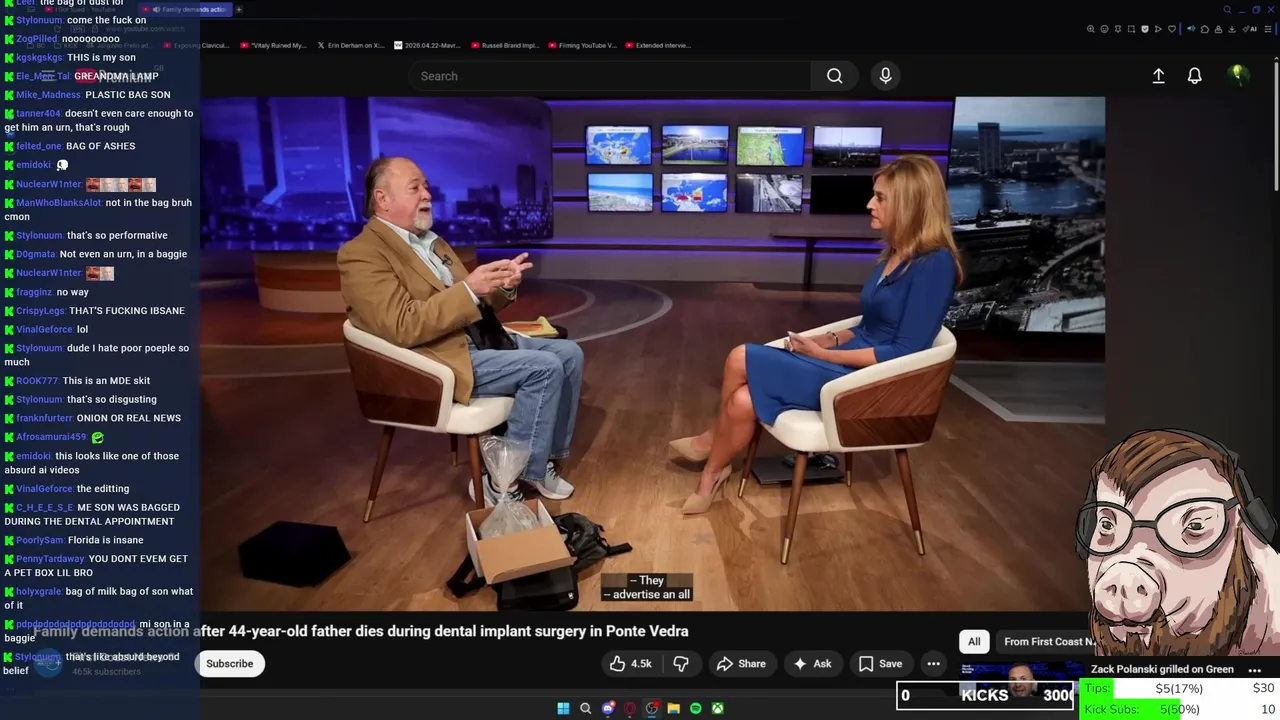Open the YouTube upload/create icon
Screen dimensions: 1280x720
[1158, 76]
